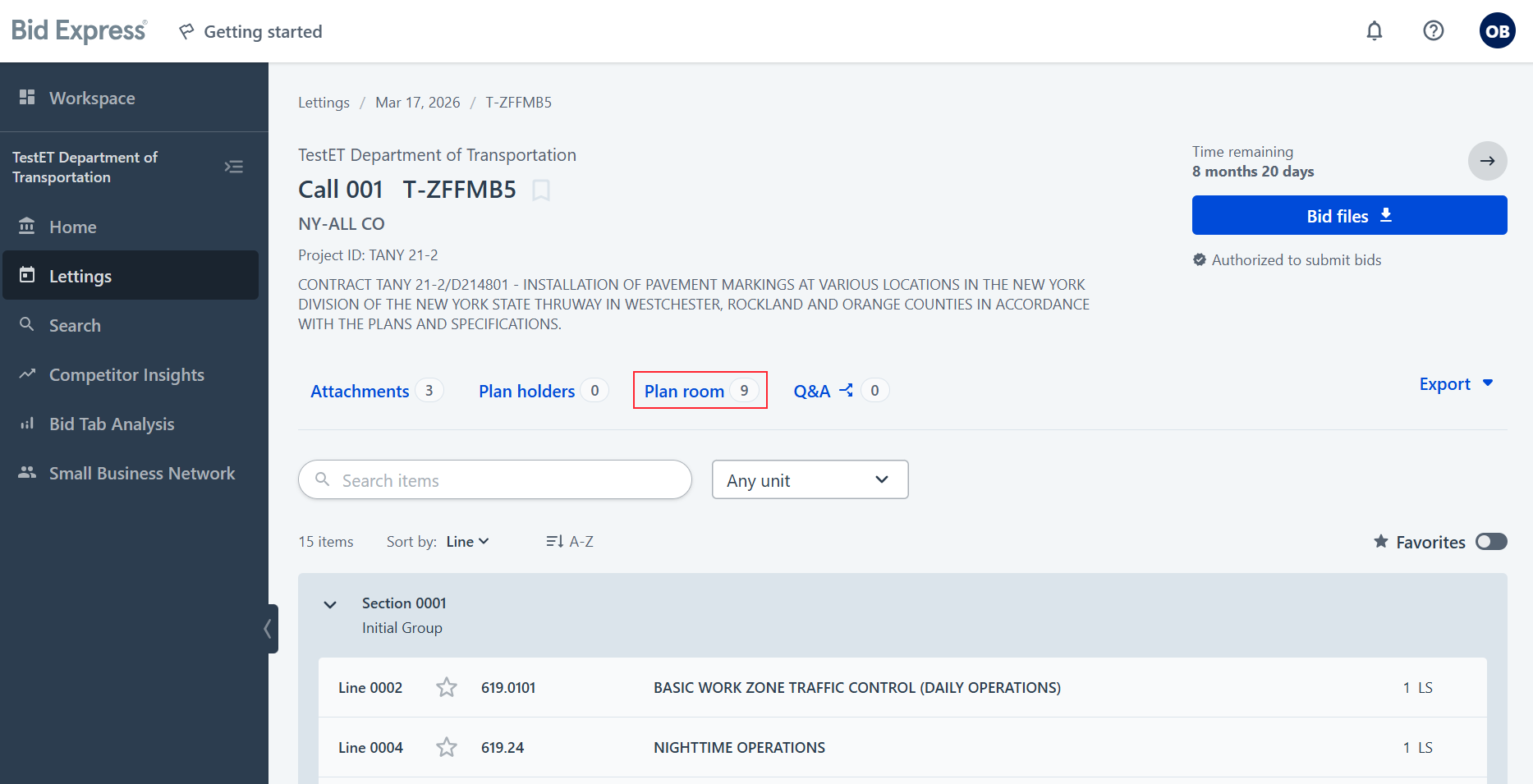Open the Any unit dropdown
The height and width of the screenshot is (784, 1533).
[810, 479]
